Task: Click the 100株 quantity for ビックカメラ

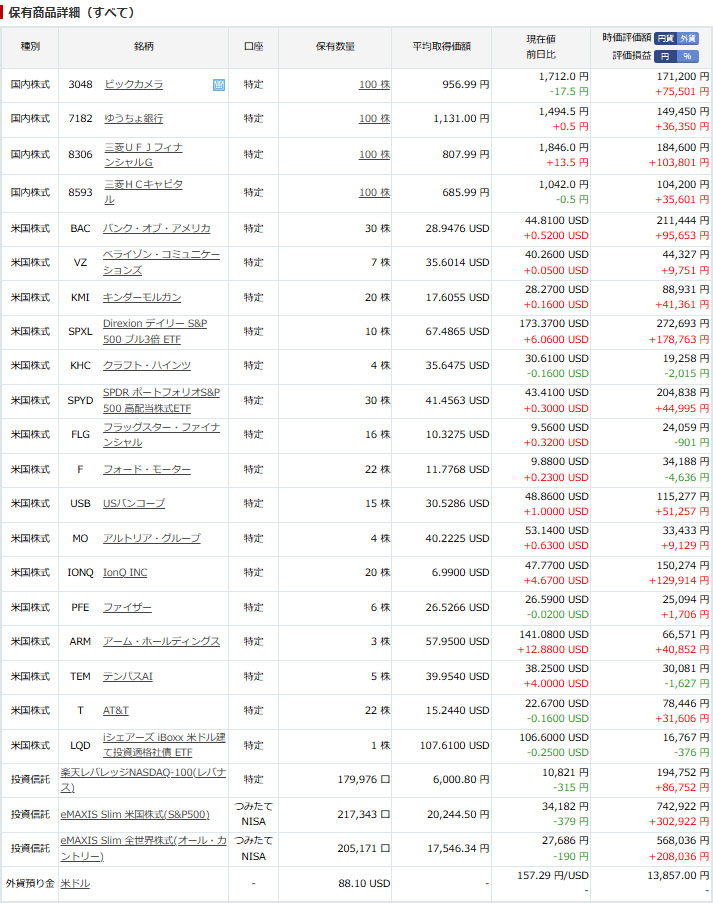Action: (374, 85)
